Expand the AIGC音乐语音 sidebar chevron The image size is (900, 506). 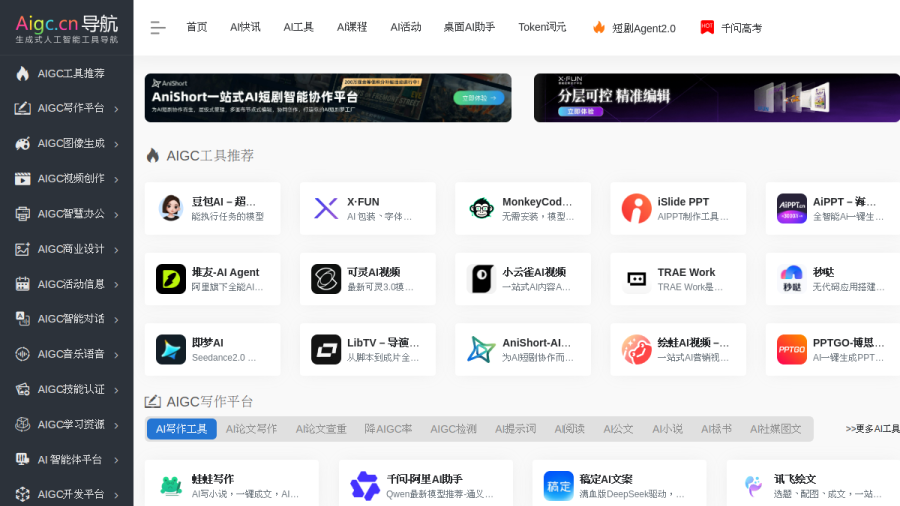tap(117, 355)
